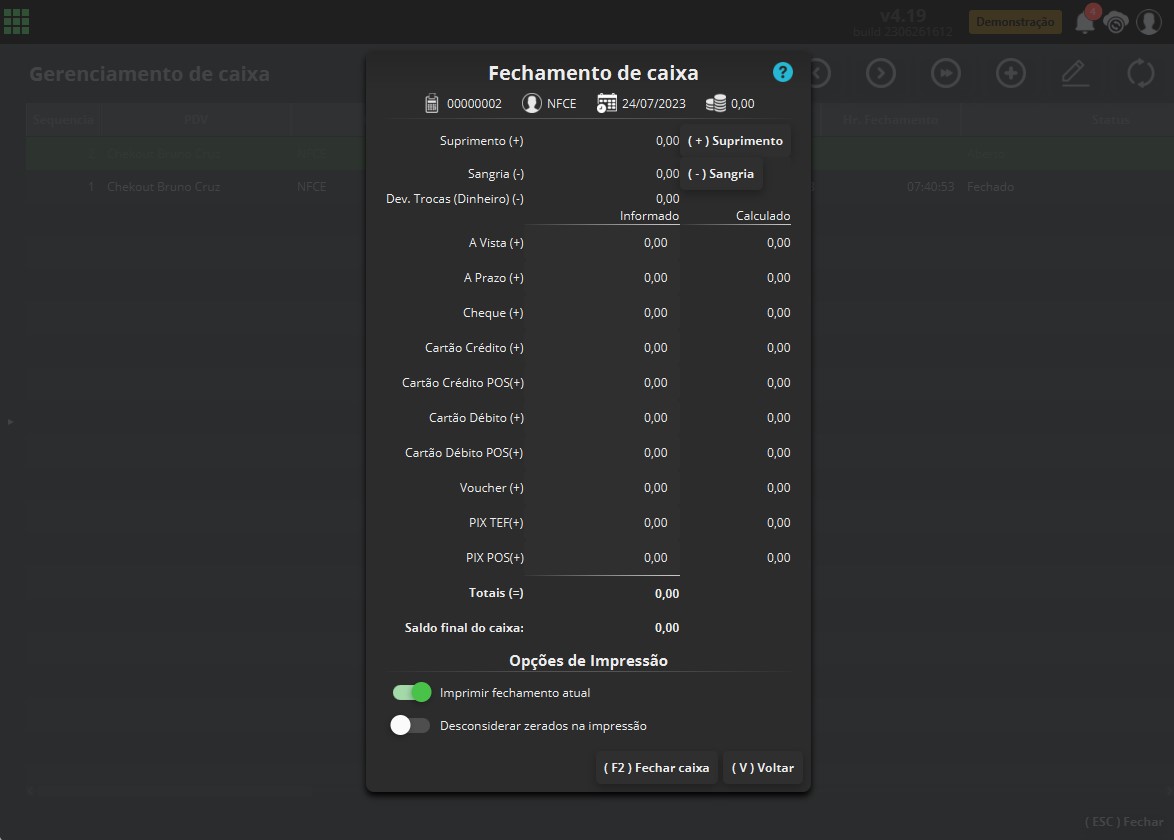The height and width of the screenshot is (840, 1174).
Task: Click the (F2) Fechar caixa button
Action: click(657, 768)
